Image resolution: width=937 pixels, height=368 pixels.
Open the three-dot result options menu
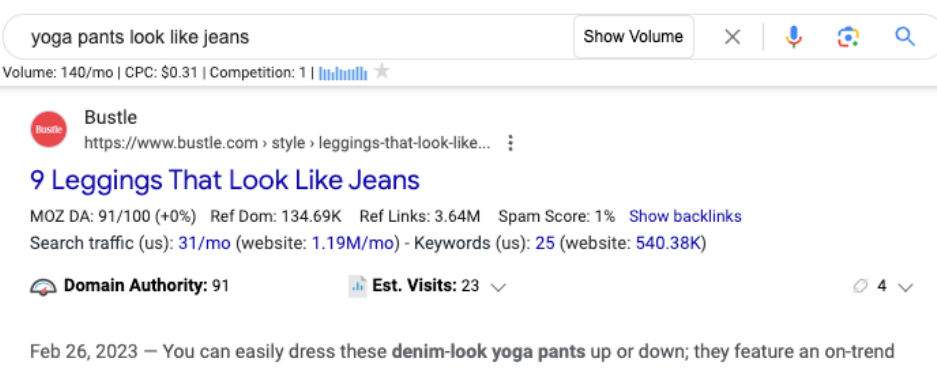(510, 143)
